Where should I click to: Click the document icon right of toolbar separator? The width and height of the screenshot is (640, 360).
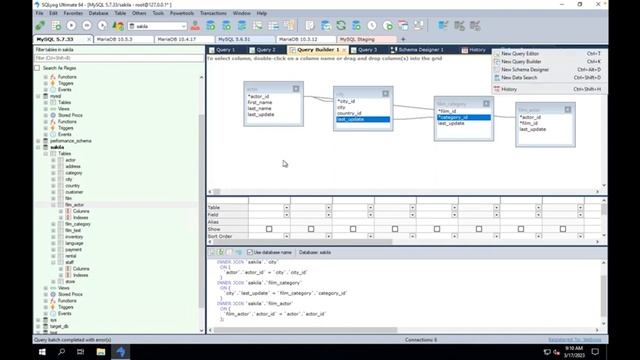point(310,26)
